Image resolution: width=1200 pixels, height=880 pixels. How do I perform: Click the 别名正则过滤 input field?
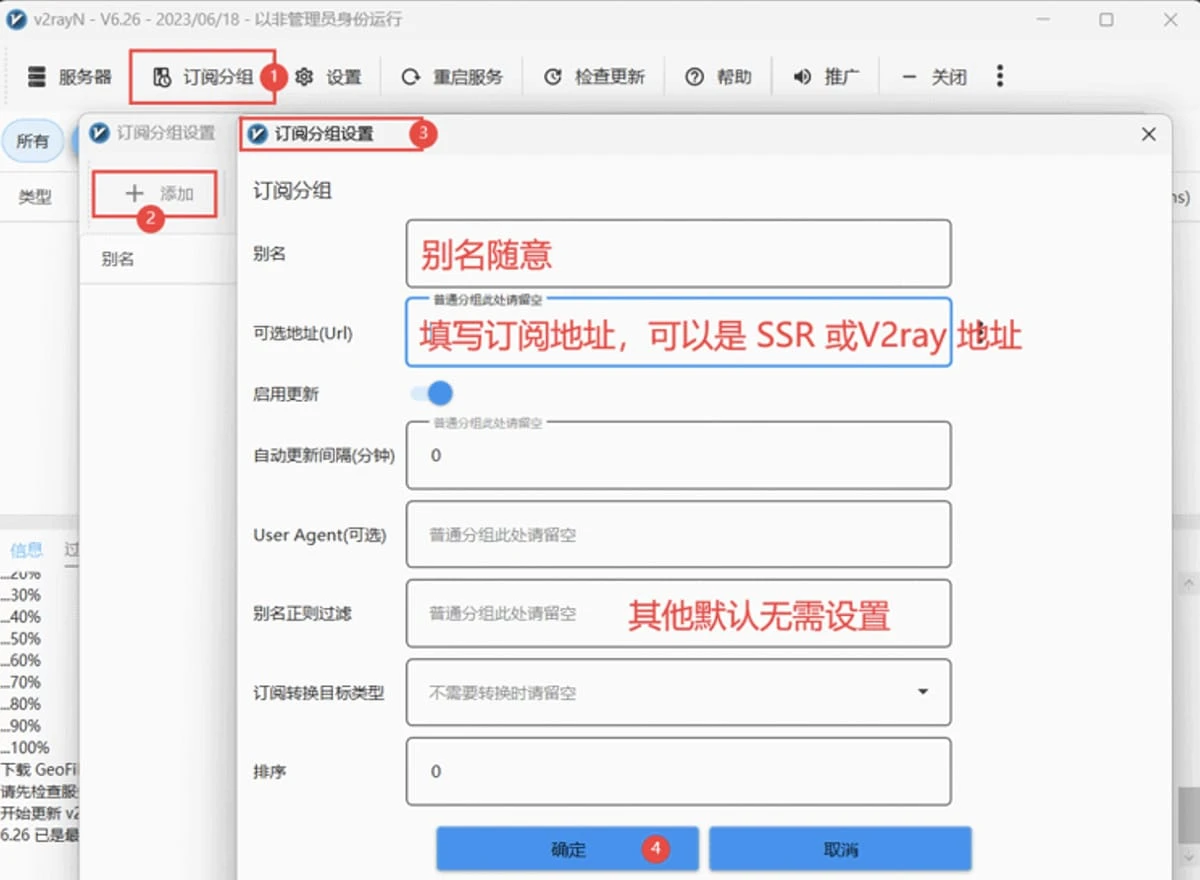(678, 613)
